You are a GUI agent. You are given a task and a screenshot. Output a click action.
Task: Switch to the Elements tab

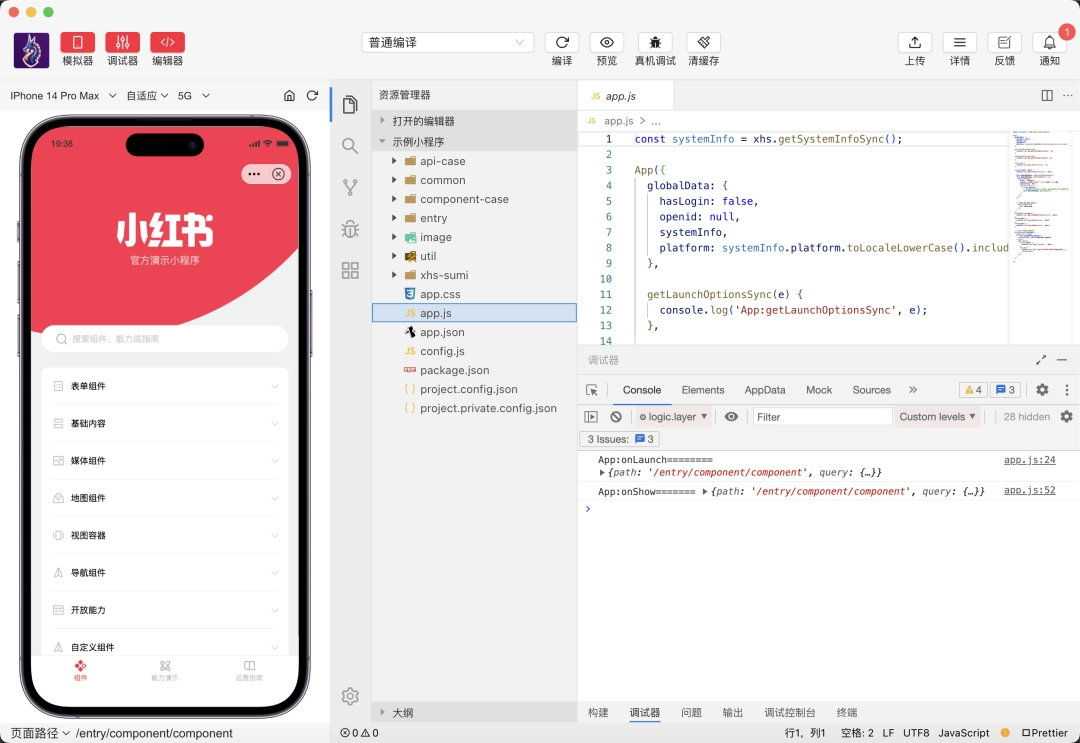[x=702, y=390]
